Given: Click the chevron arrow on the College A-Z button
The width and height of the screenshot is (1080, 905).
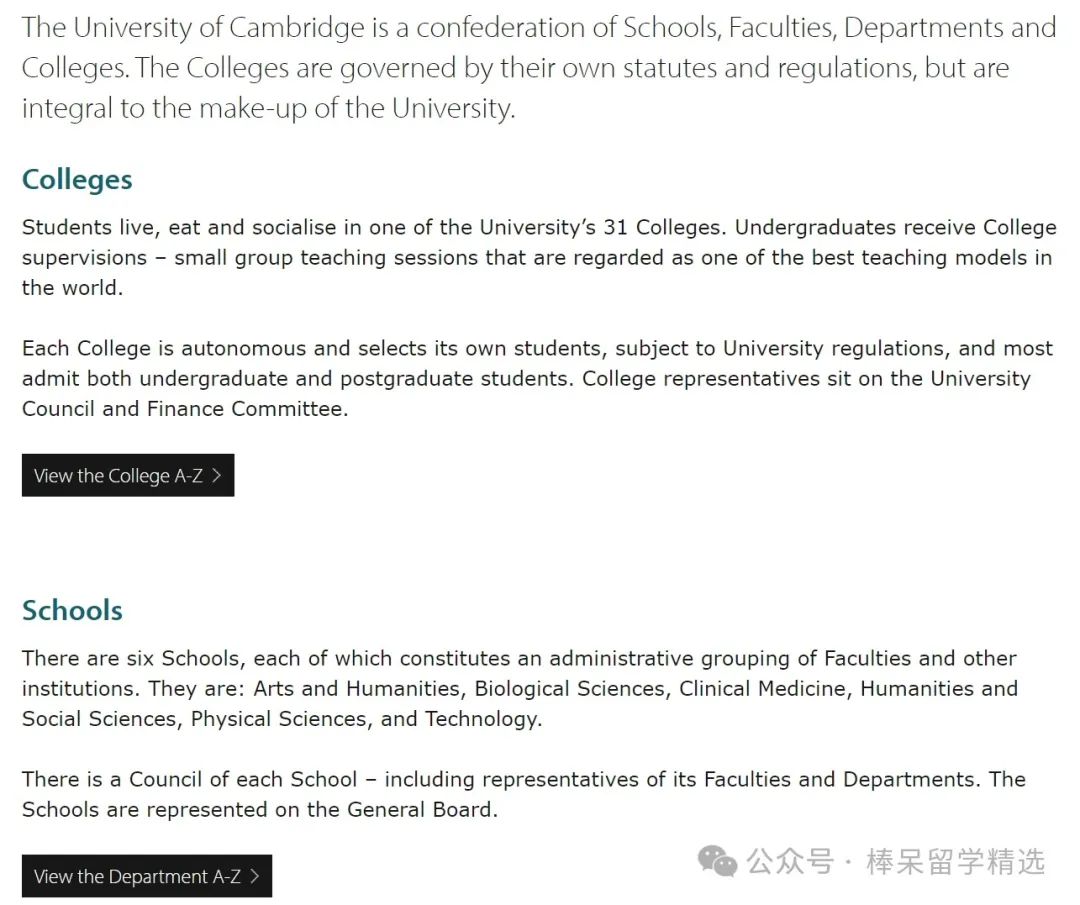Looking at the screenshot, I should (x=217, y=475).
